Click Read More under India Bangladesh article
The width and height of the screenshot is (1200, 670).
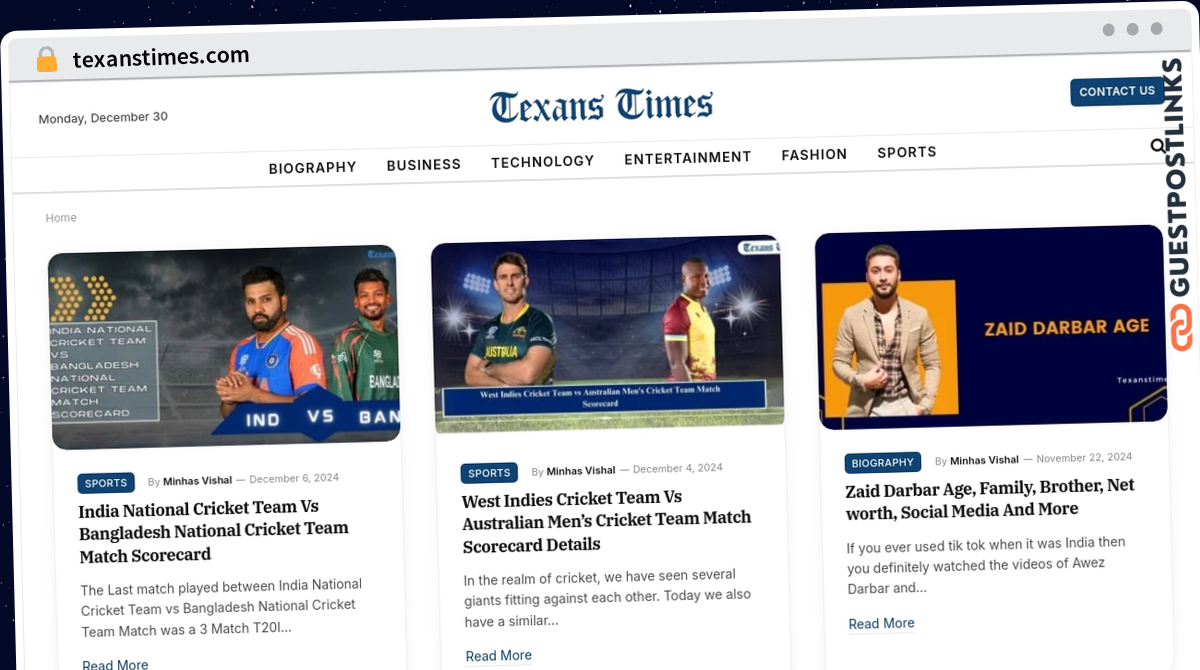(x=115, y=664)
